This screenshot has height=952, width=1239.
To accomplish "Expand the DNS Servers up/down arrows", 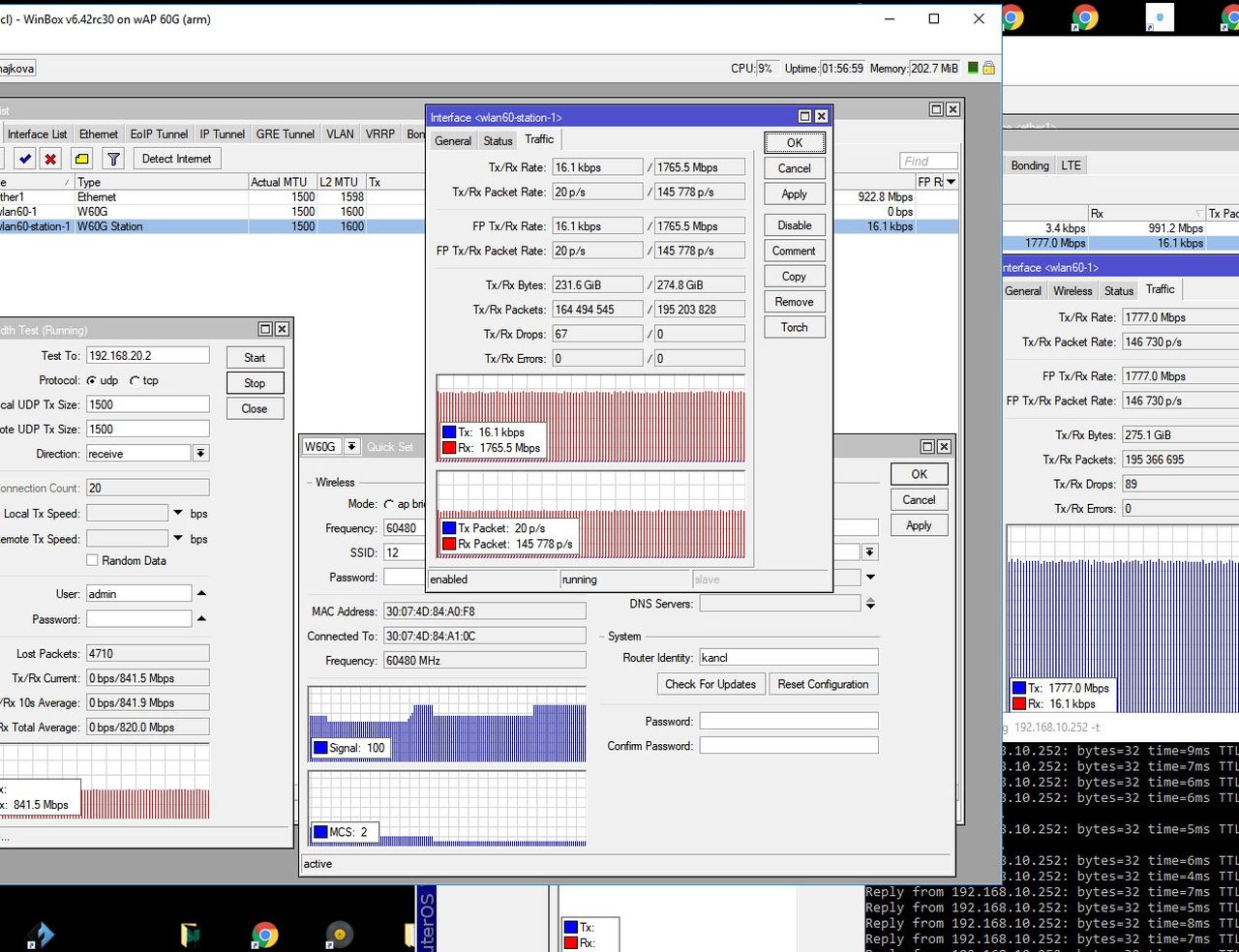I will click(x=870, y=603).
